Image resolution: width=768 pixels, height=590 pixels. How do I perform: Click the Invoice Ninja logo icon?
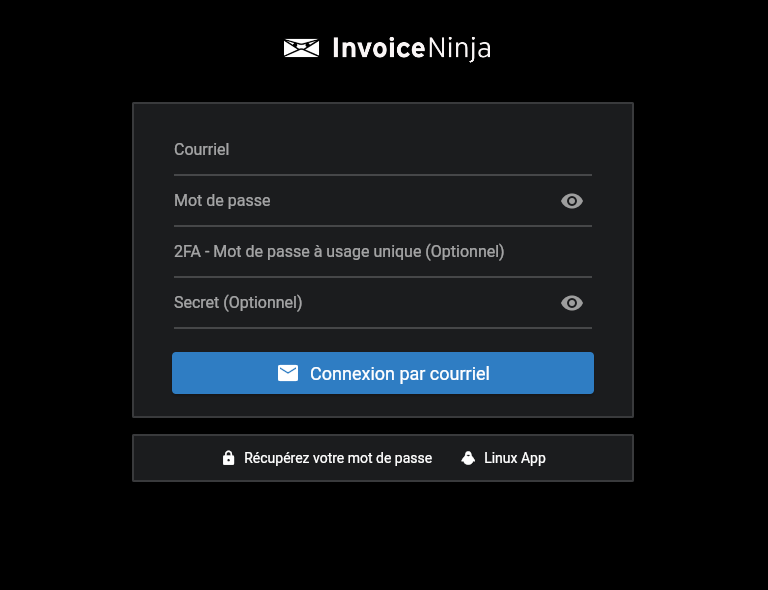pos(301,48)
